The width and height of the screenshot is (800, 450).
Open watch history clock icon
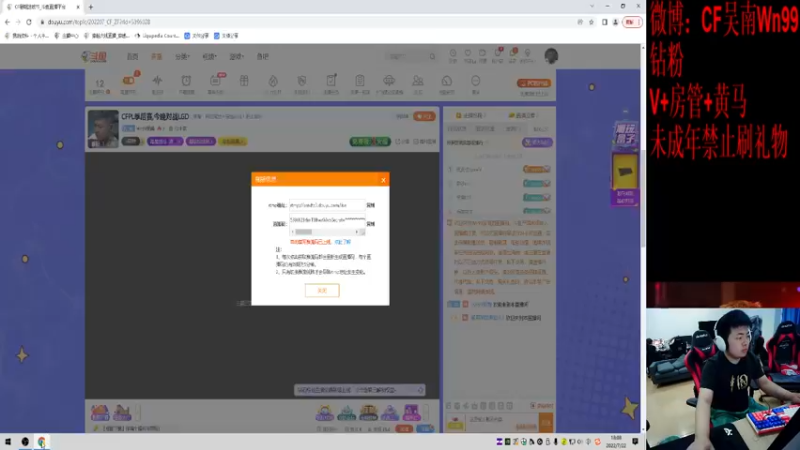(453, 55)
